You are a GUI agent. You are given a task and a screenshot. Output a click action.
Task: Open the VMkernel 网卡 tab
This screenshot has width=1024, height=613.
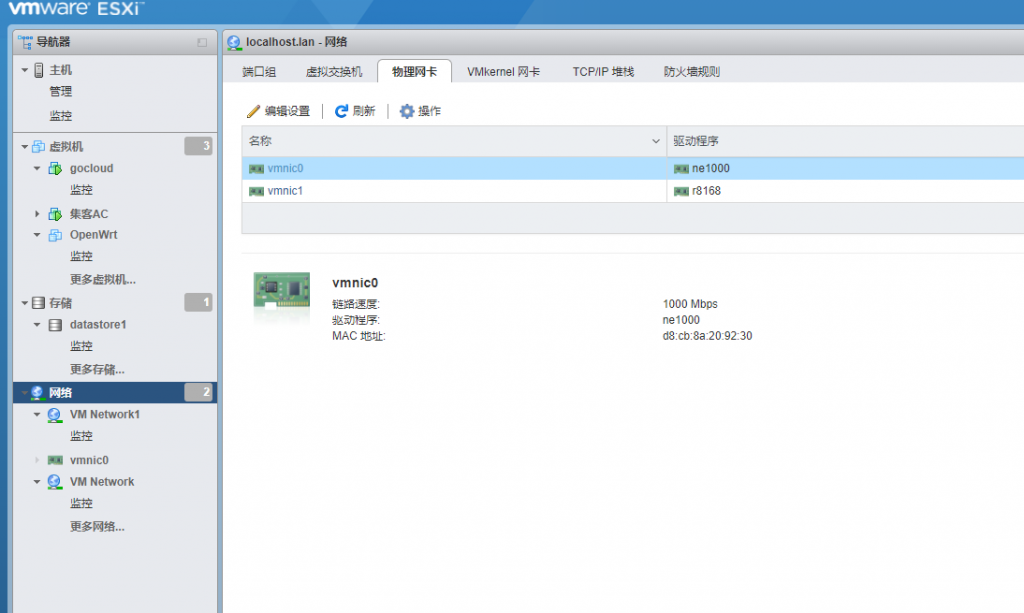tap(504, 72)
